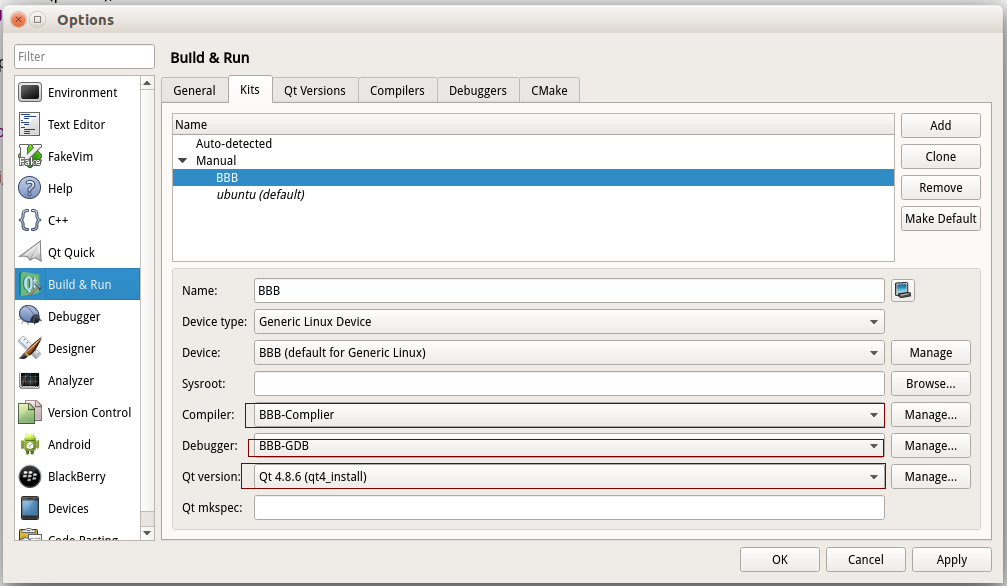Click Manage button next to Debugger dropdown
Image resolution: width=1007 pixels, height=586 pixels.
click(x=931, y=445)
